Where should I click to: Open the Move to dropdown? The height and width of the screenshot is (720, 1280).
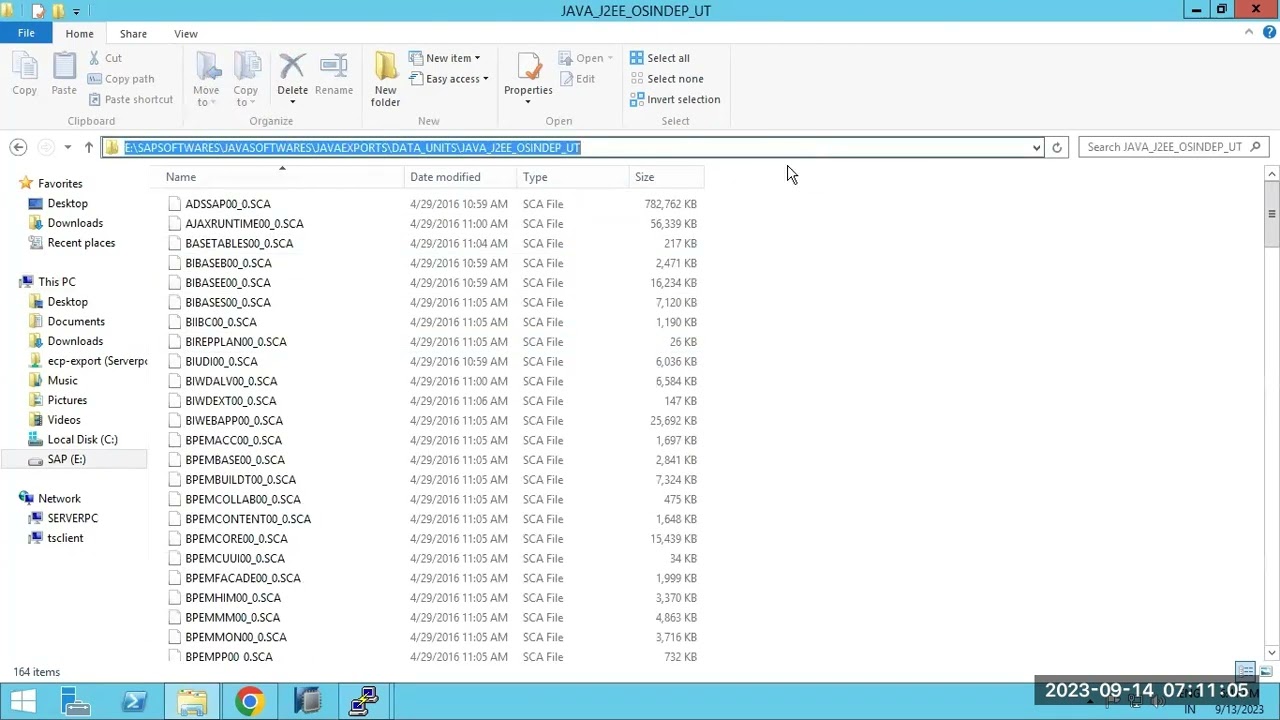[x=206, y=80]
